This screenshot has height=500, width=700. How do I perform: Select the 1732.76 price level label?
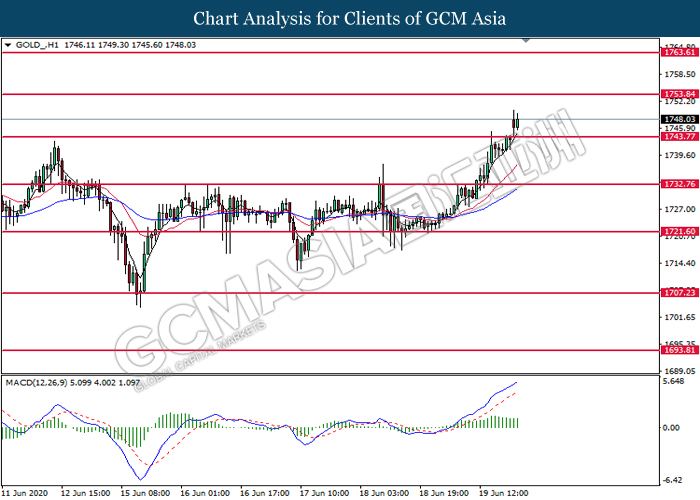click(x=679, y=184)
